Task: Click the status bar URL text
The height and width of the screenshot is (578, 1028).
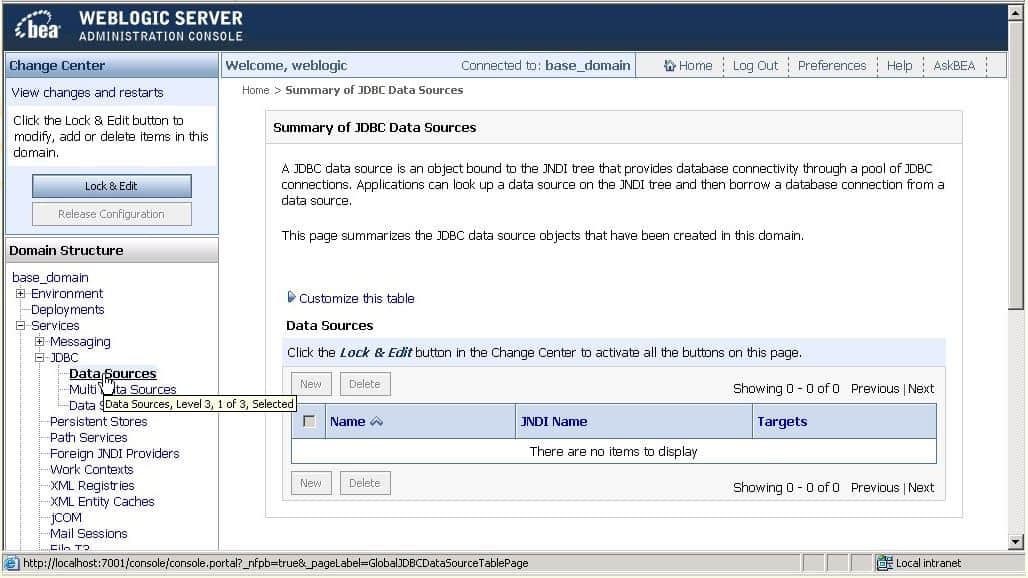Action: click(275, 563)
